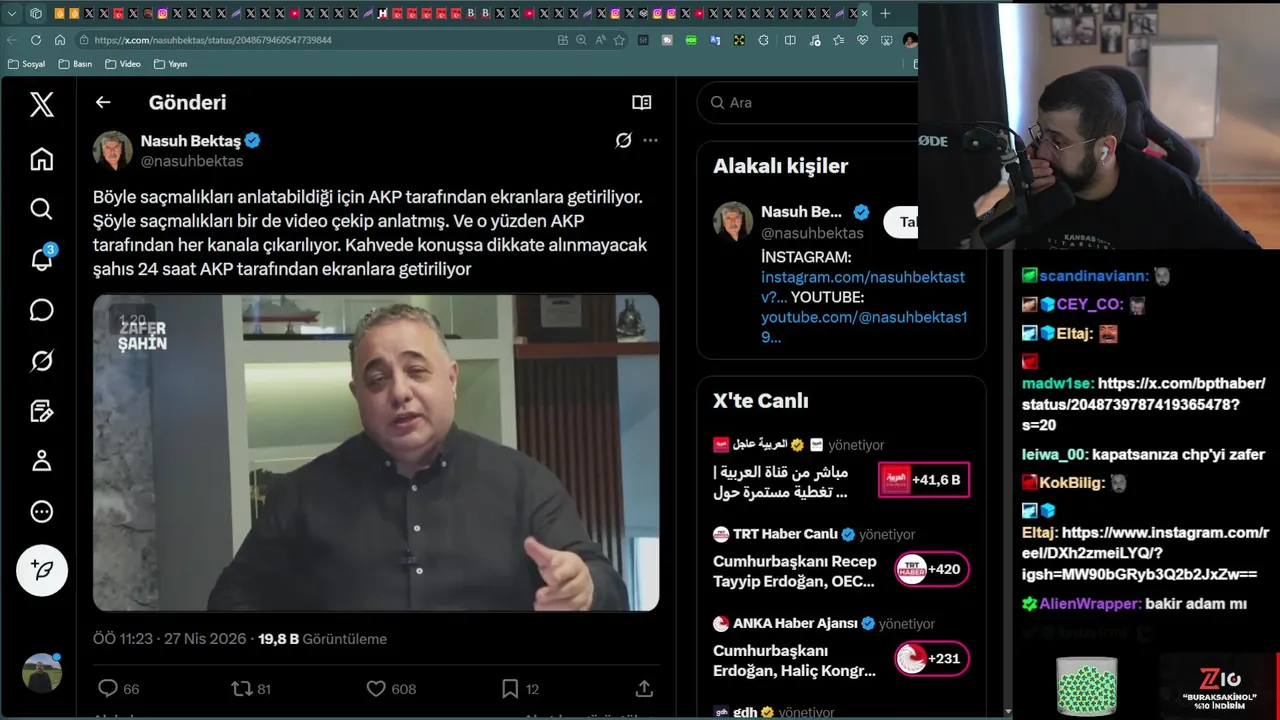This screenshot has height=720, width=1280.
Task: Click @nasuhbektas handle under author name
Action: click(192, 161)
